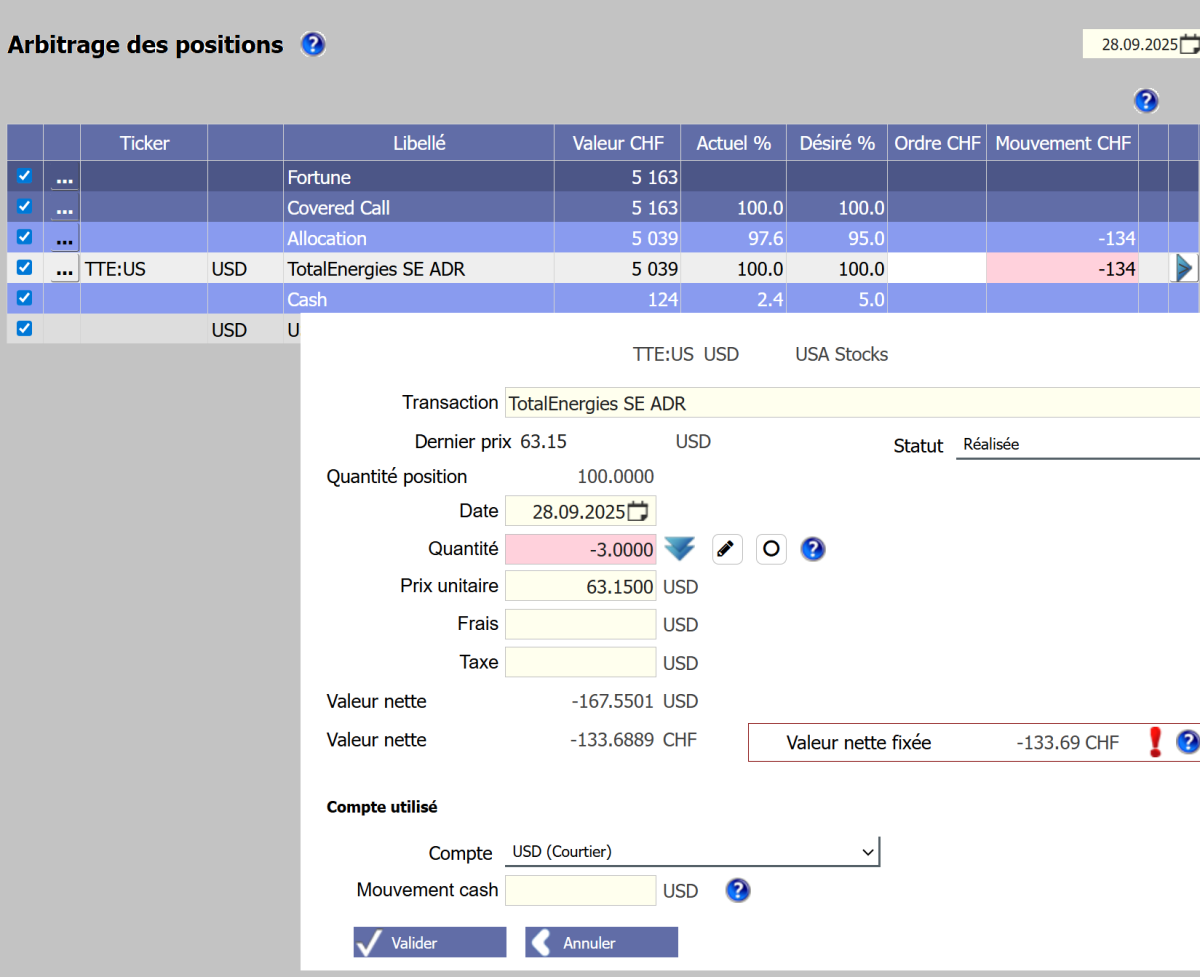Screen dimensions: 1200x977
Task: Click the Désiré % column header
Action: point(837,143)
